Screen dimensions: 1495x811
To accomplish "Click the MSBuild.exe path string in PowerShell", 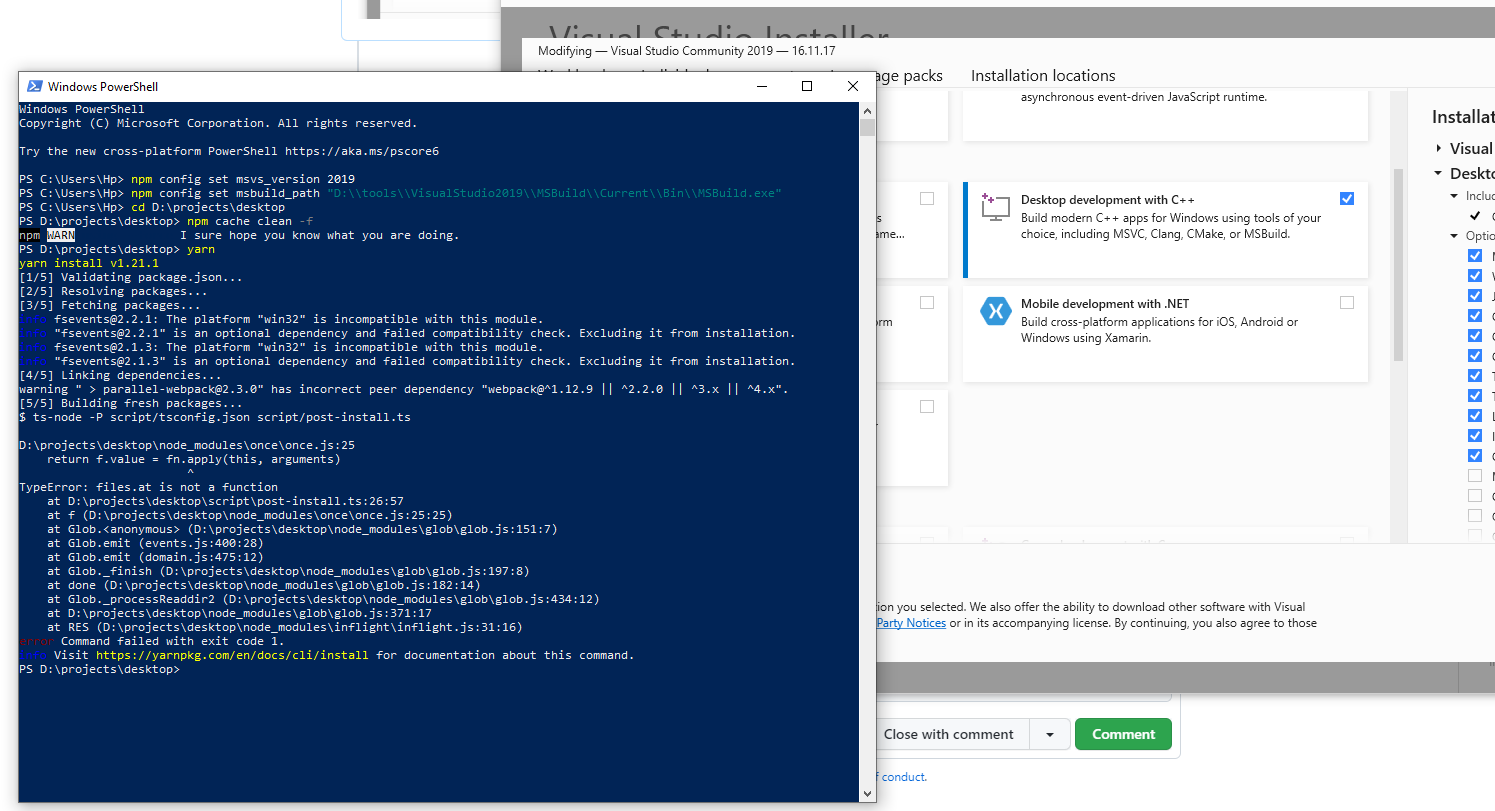I will click(x=554, y=193).
